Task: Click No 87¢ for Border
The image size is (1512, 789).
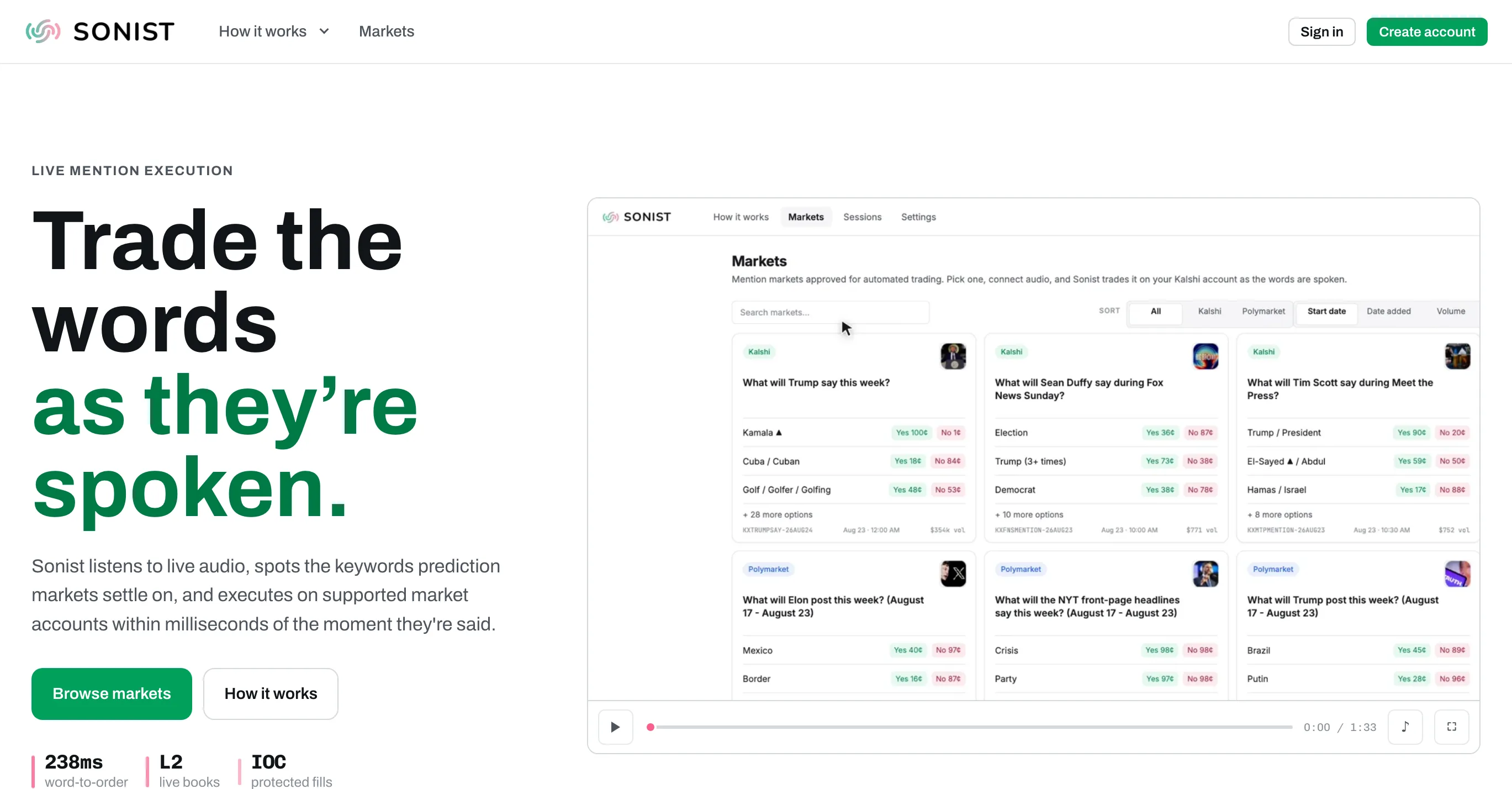Action: pos(948,678)
